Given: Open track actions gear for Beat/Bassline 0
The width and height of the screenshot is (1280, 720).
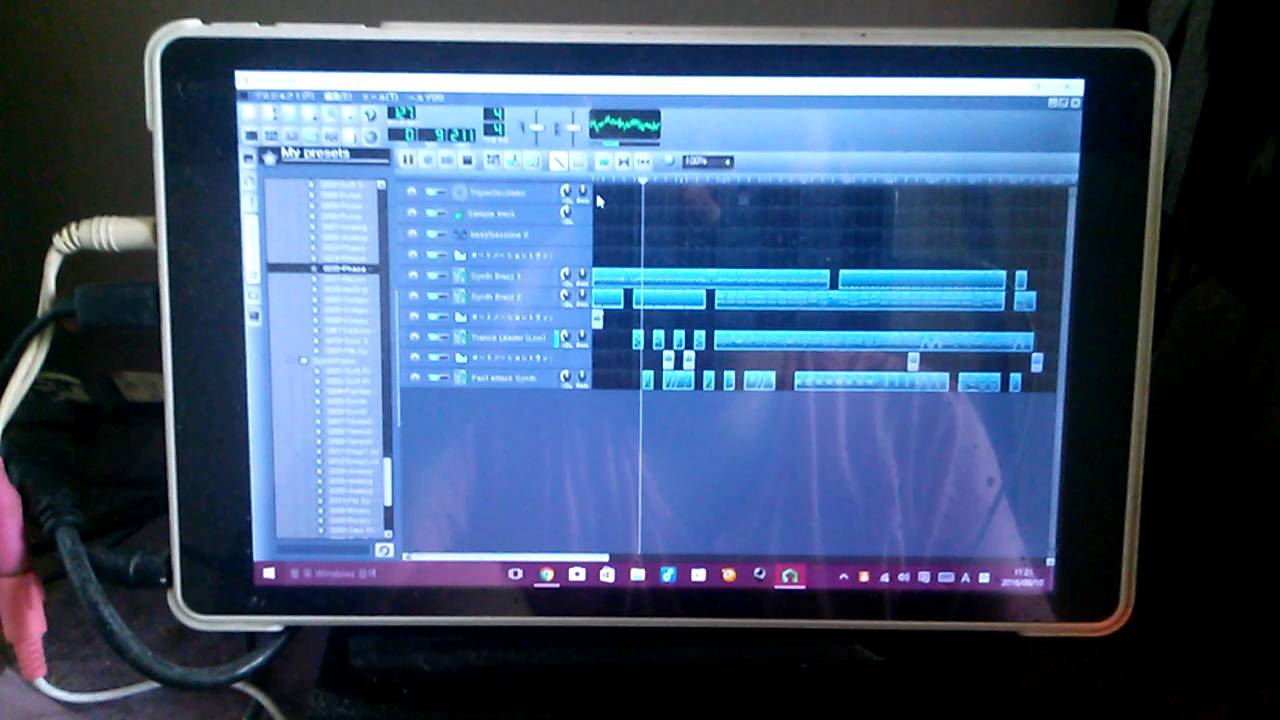Looking at the screenshot, I should (x=412, y=234).
